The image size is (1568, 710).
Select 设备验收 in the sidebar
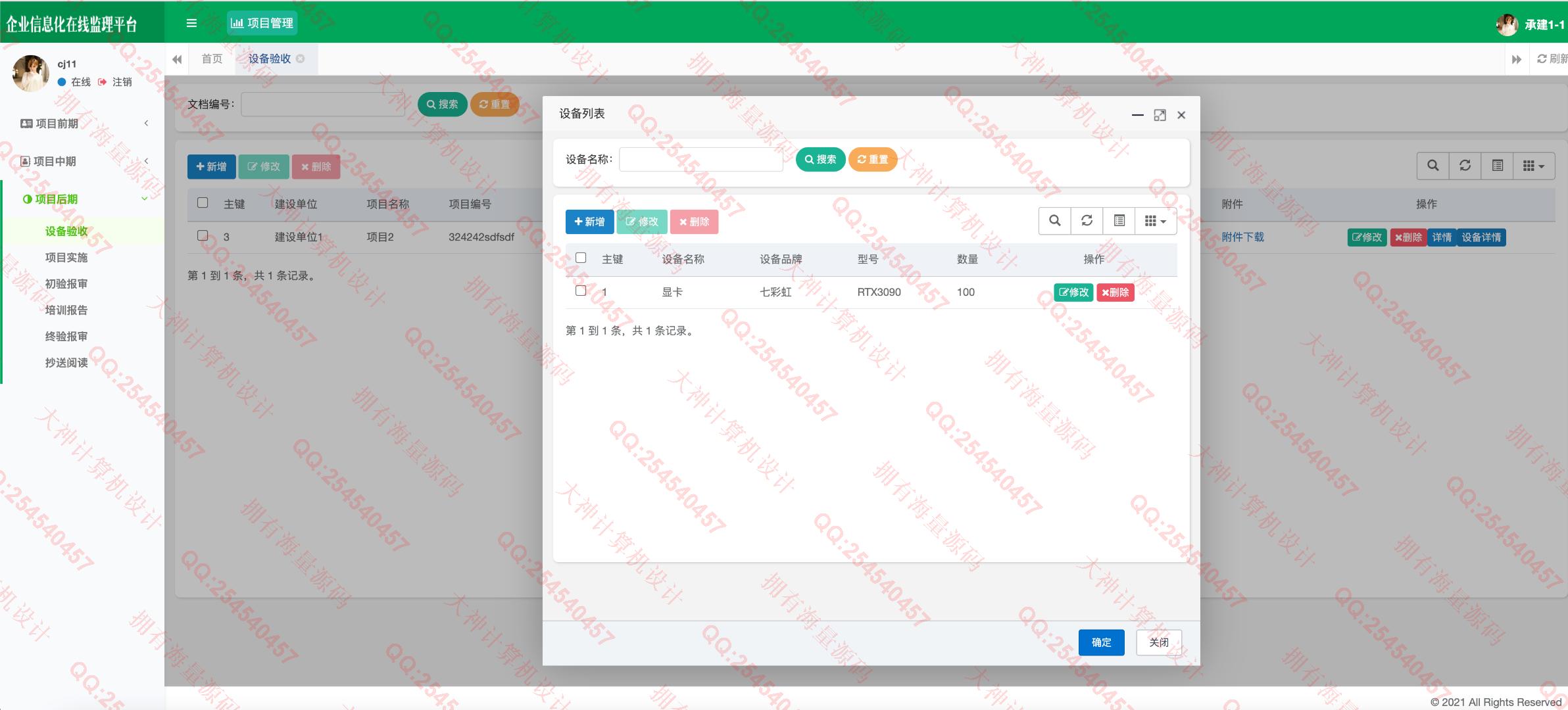pyautogui.click(x=66, y=231)
